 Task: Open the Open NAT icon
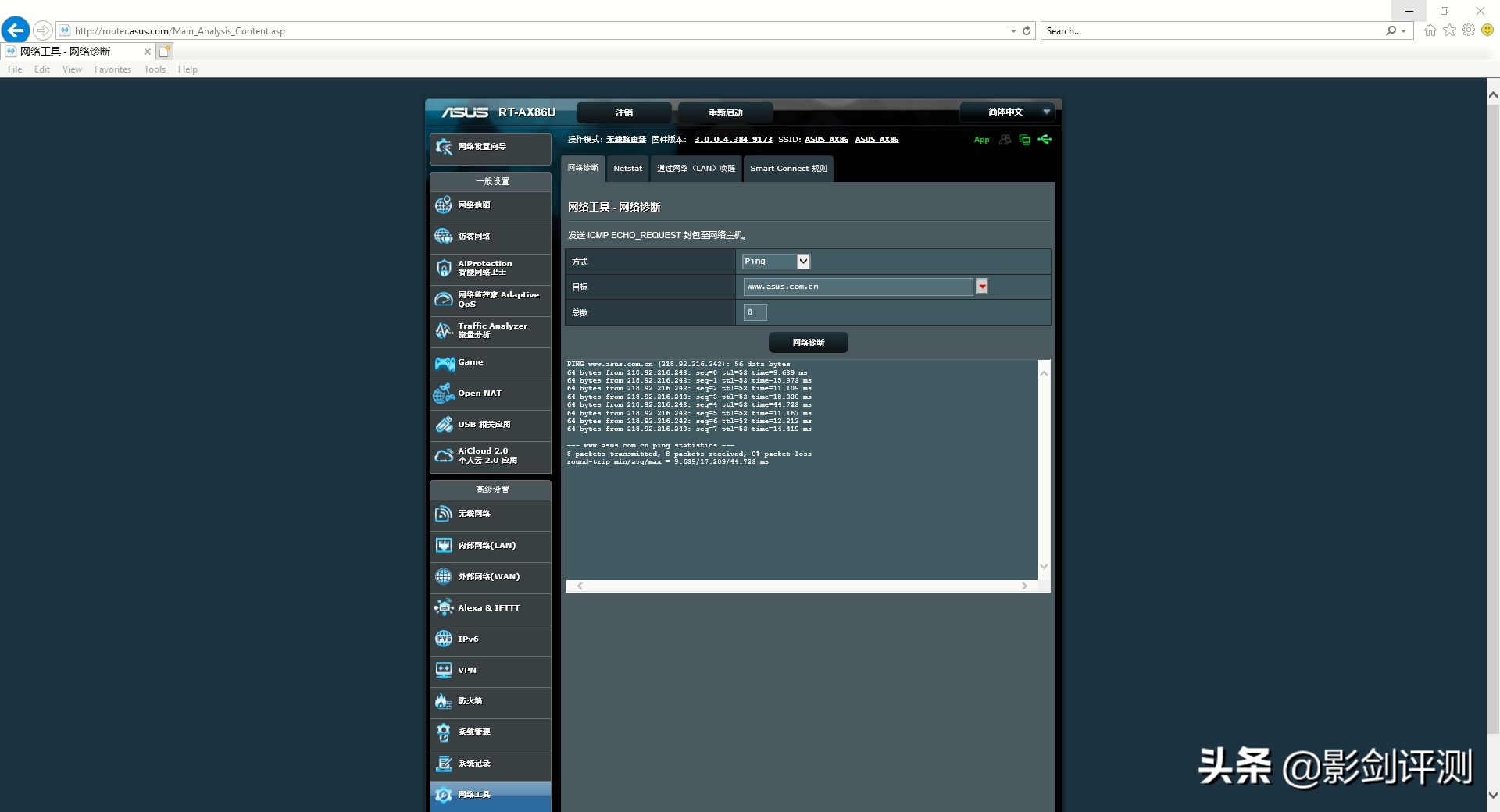pyautogui.click(x=444, y=394)
